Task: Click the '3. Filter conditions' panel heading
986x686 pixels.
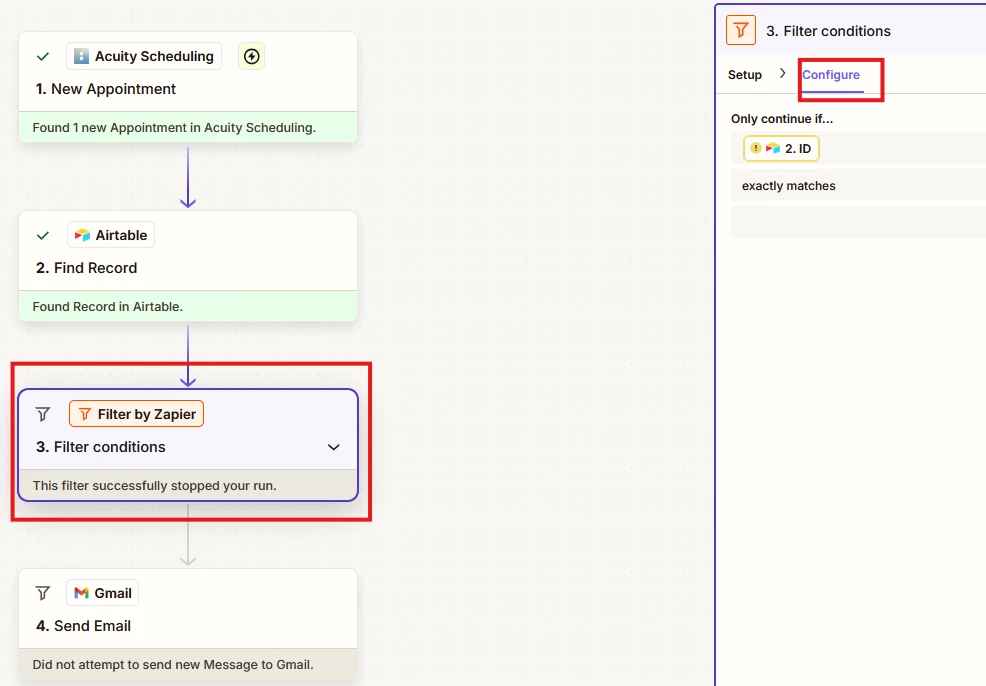Action: point(828,31)
